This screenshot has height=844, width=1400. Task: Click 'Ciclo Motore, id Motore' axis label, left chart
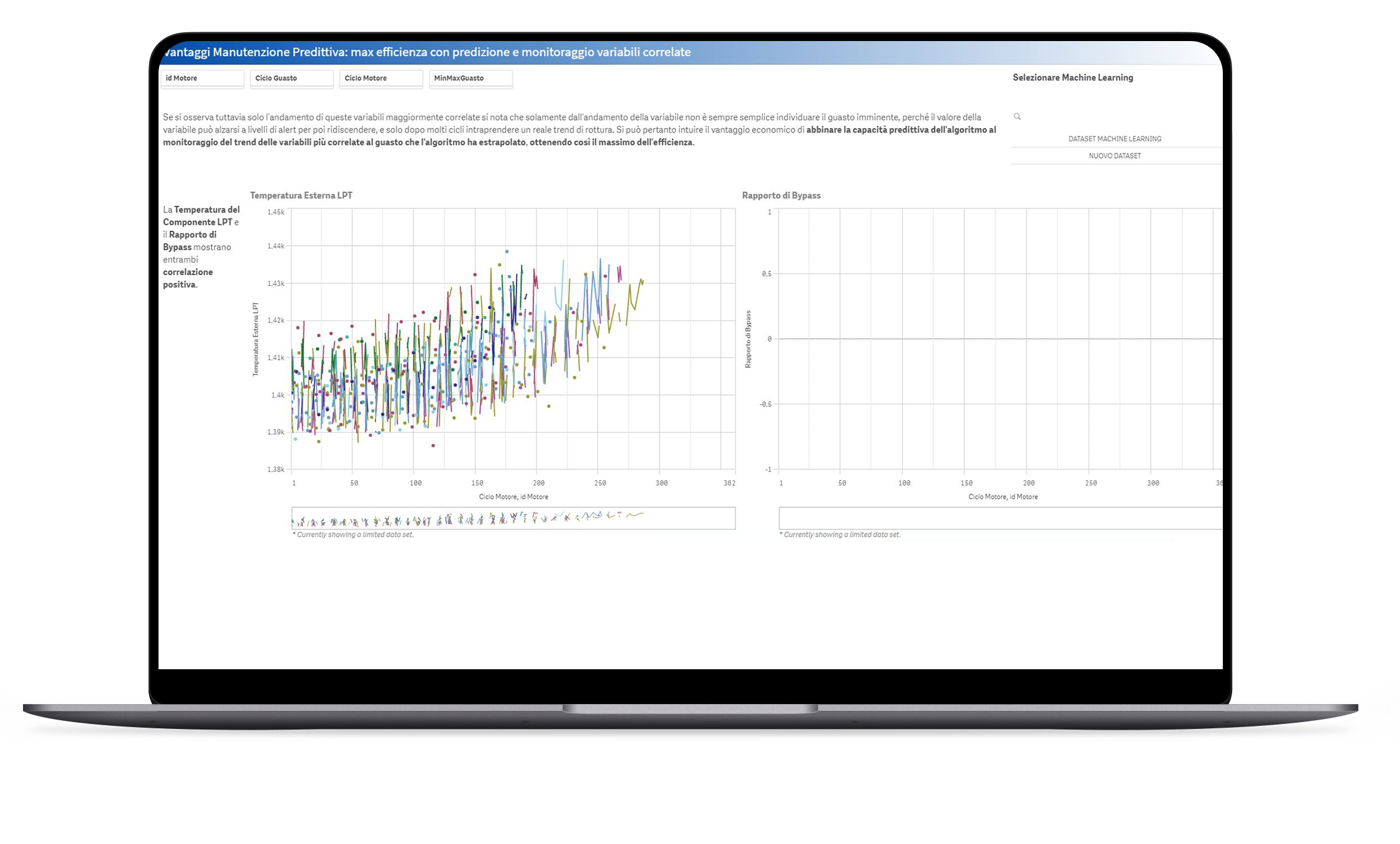(513, 496)
